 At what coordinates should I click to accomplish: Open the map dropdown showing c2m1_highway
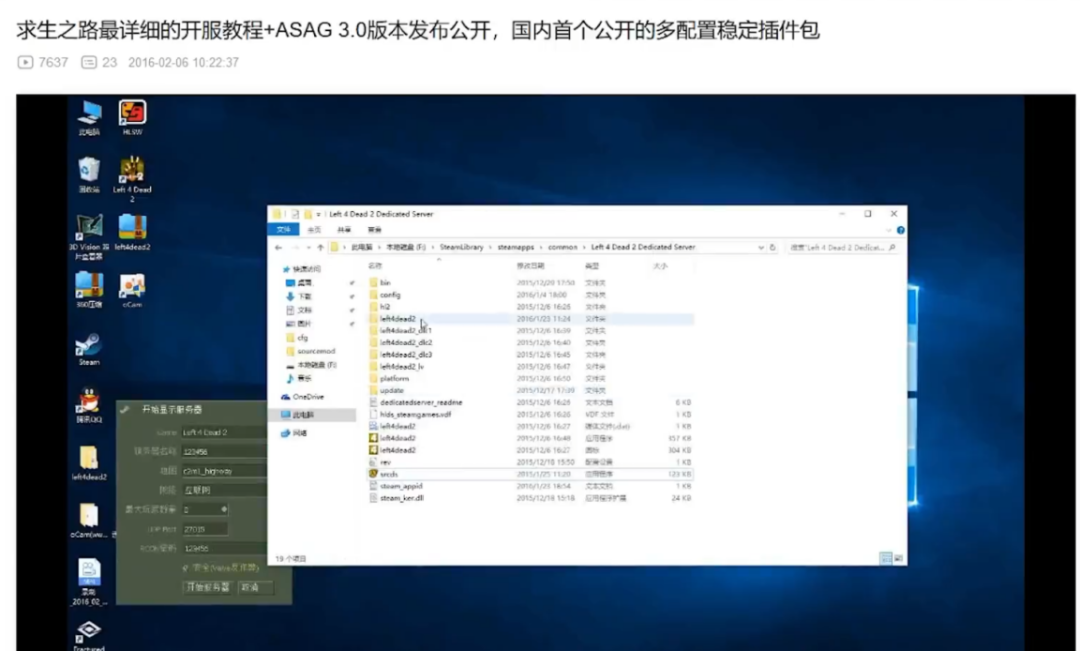tap(224, 471)
